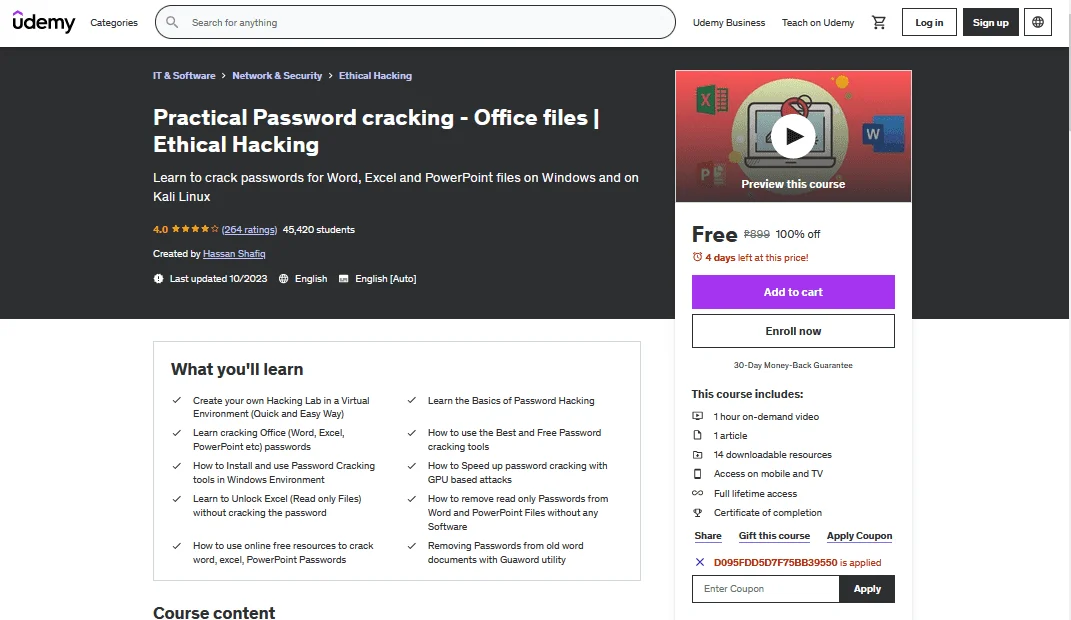
Task: Click 'Course content' heading
Action: pyautogui.click(x=214, y=612)
